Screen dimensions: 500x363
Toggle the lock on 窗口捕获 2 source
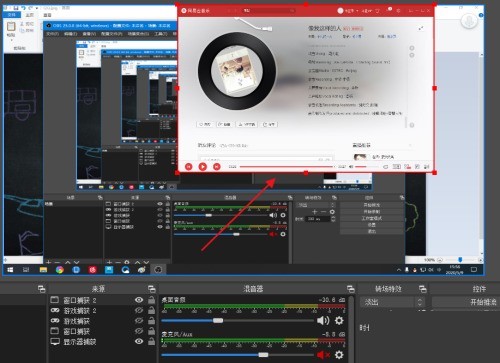tap(151, 300)
